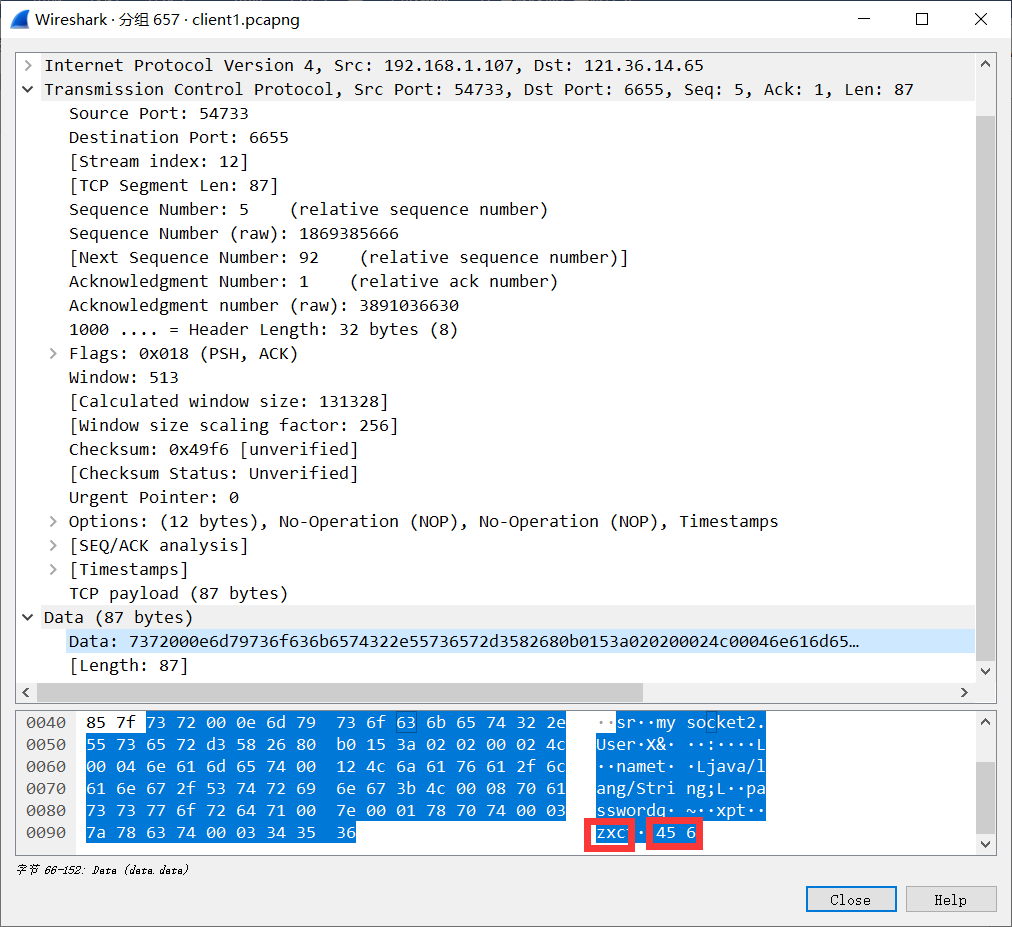This screenshot has height=927, width=1012.
Task: Collapse the Transmission Control Protocol section
Action: pyautogui.click(x=28, y=89)
